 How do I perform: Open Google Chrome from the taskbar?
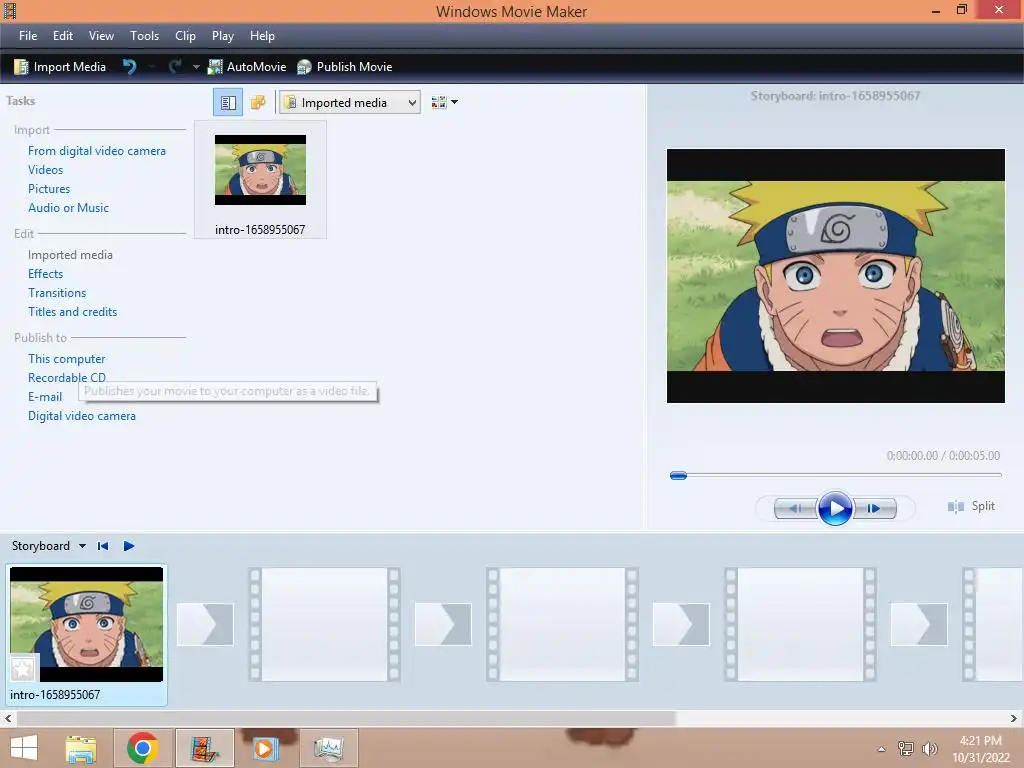(x=143, y=748)
